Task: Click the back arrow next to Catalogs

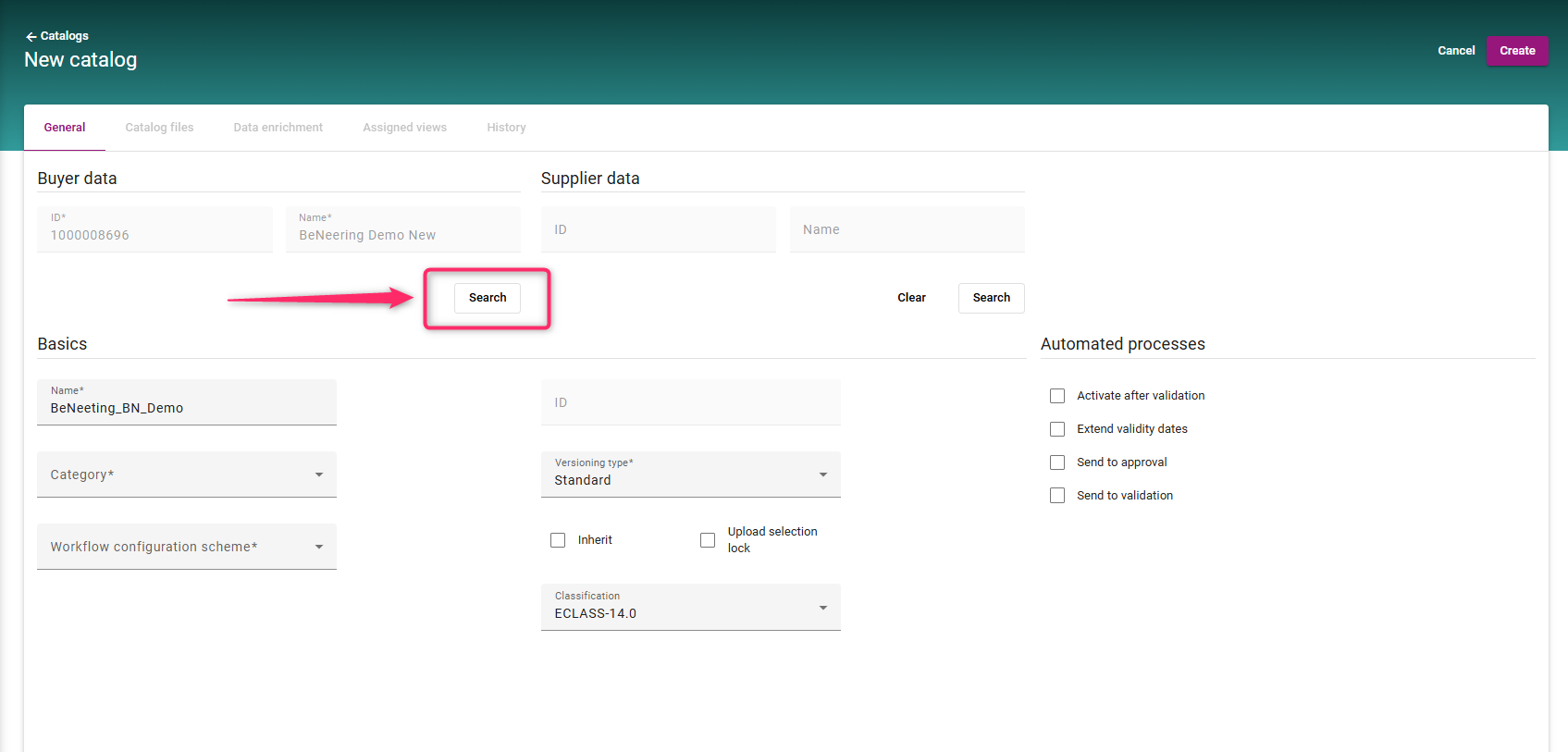Action: click(31, 36)
